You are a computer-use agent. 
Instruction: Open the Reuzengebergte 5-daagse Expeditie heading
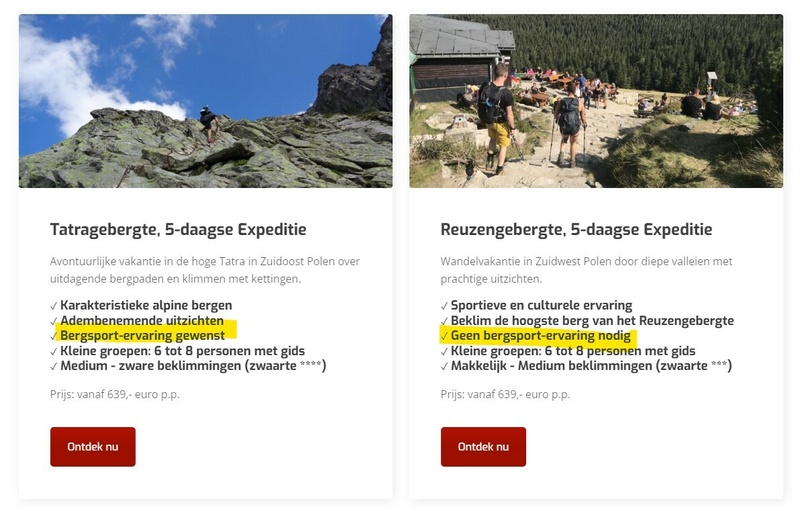click(x=577, y=229)
